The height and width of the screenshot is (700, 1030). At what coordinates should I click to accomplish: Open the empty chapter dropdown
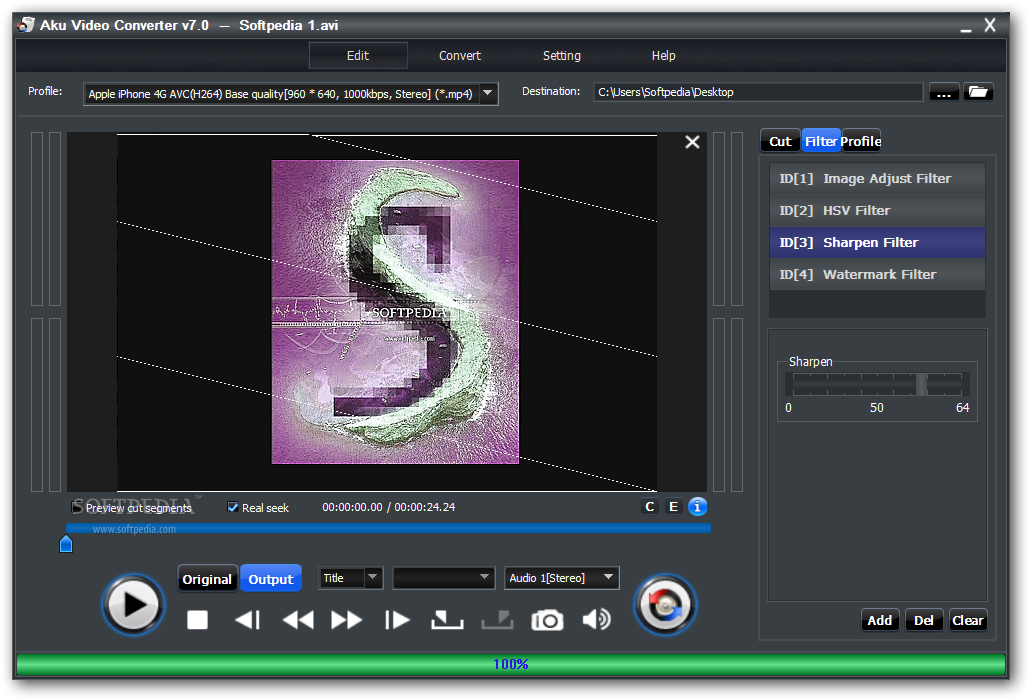pyautogui.click(x=443, y=578)
